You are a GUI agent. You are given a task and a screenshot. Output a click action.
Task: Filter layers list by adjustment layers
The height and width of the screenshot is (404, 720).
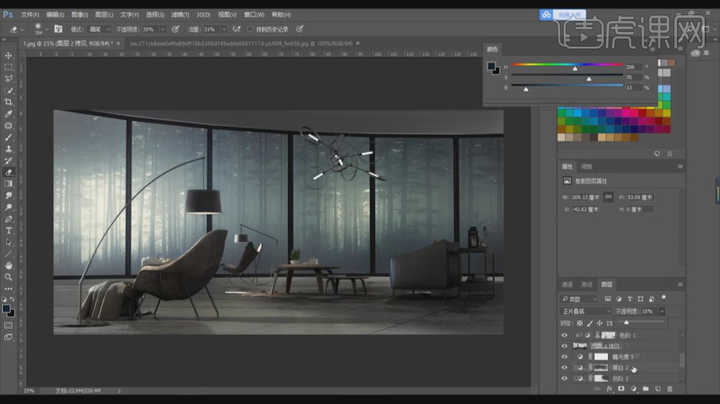(619, 299)
